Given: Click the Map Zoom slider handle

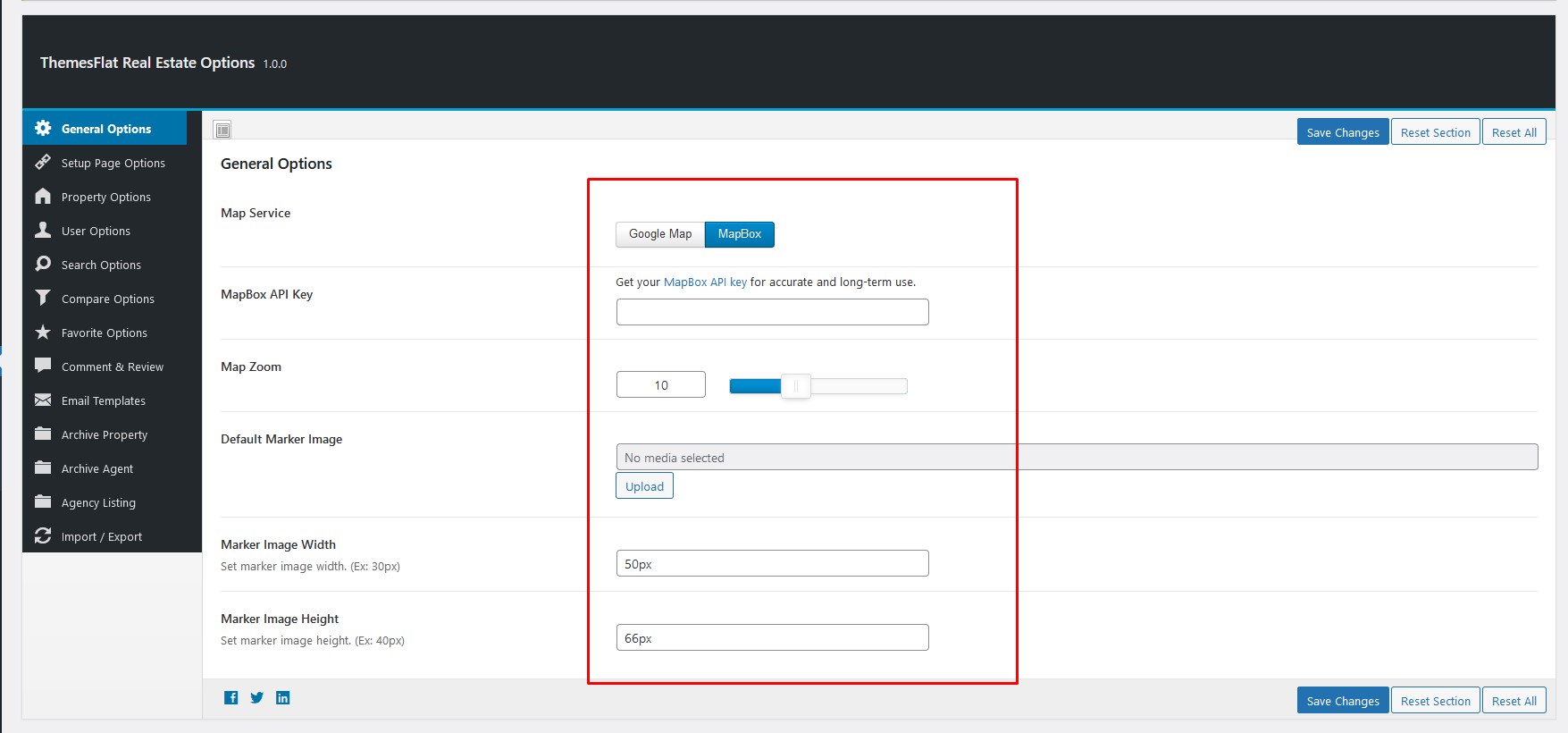Looking at the screenshot, I should [x=796, y=386].
